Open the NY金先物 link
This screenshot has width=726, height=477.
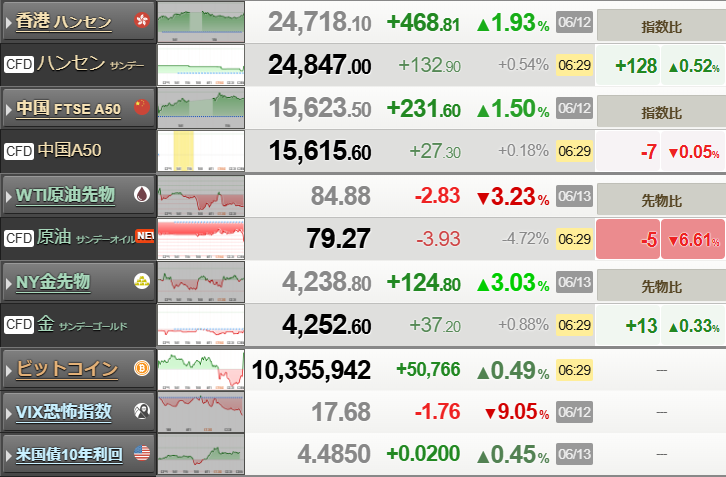click(x=53, y=282)
